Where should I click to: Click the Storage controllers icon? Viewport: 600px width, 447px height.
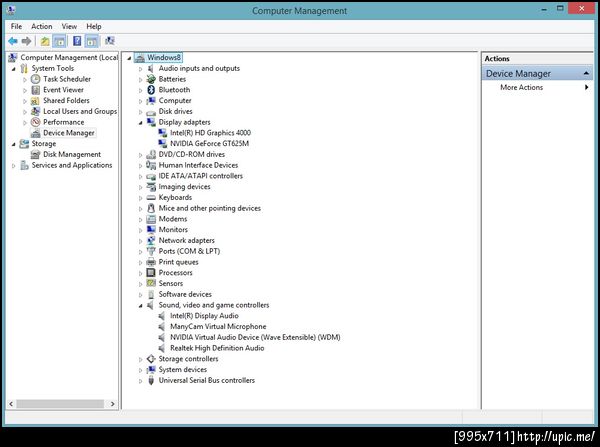[x=151, y=359]
